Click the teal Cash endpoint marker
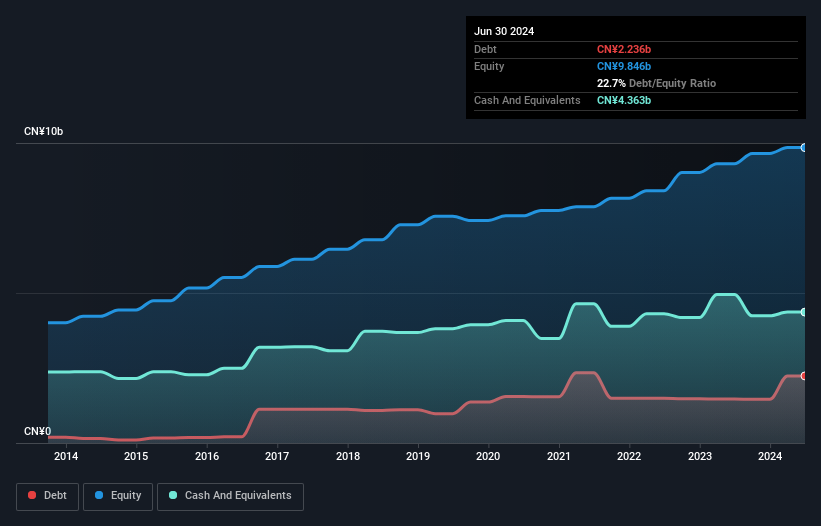The height and width of the screenshot is (526, 821). pos(804,312)
